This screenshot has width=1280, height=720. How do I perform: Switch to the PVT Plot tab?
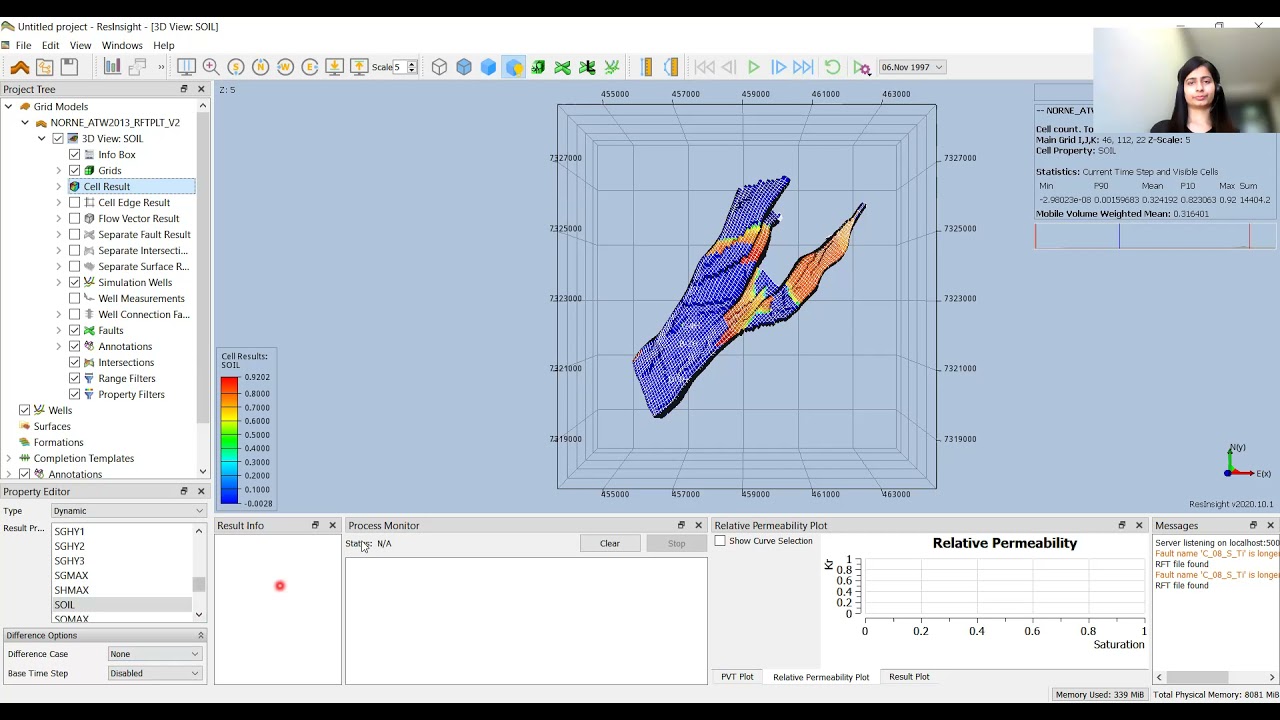(x=737, y=677)
